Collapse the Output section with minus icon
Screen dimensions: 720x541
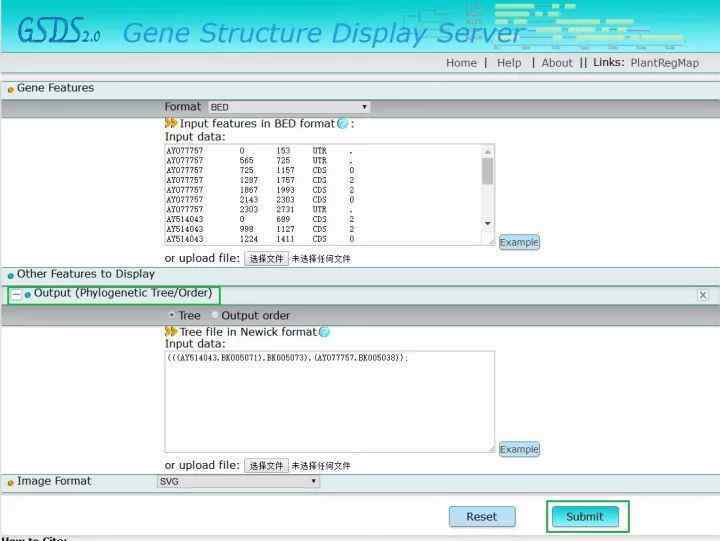tap(16, 294)
